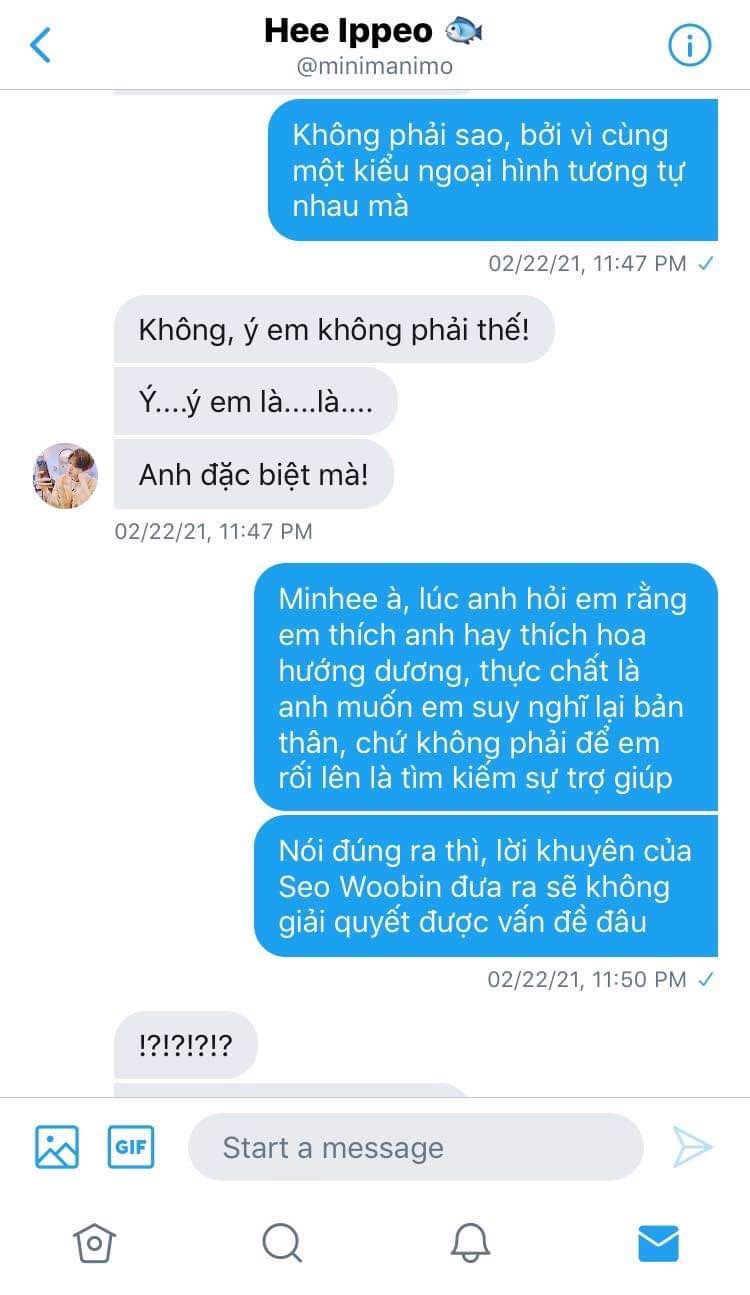Select the Messages envelope tab
This screenshot has height=1295, width=750.
[658, 1243]
